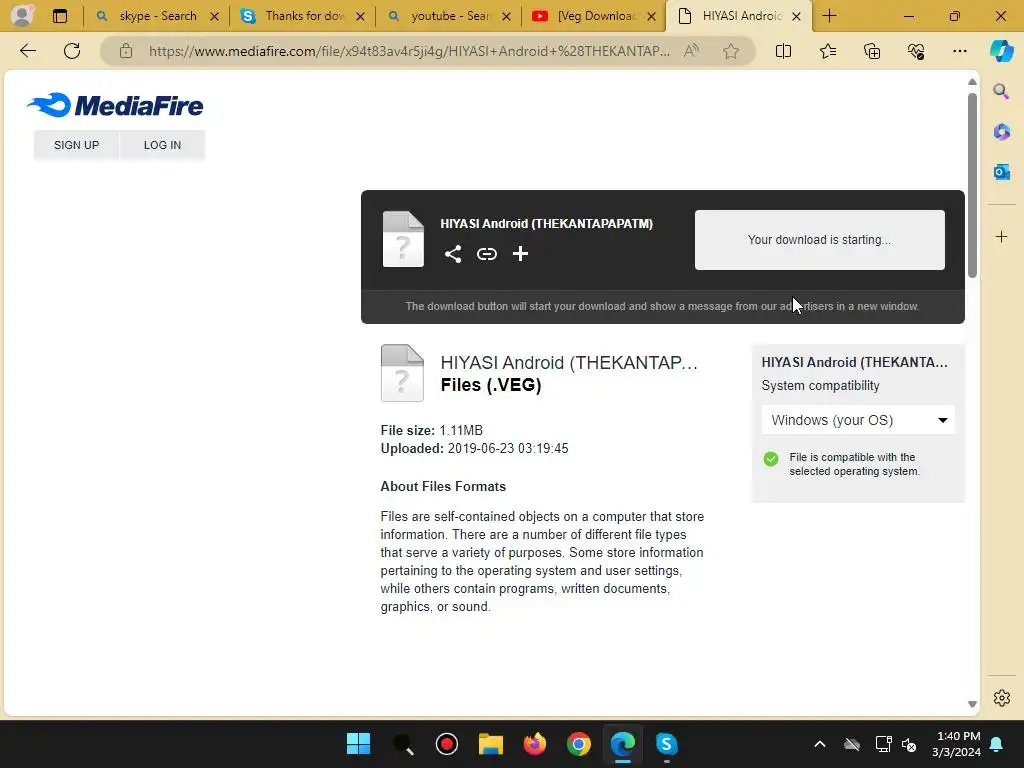This screenshot has height=768, width=1024.
Task: Click the Microsoft Edge taskbar icon
Action: [x=622, y=744]
